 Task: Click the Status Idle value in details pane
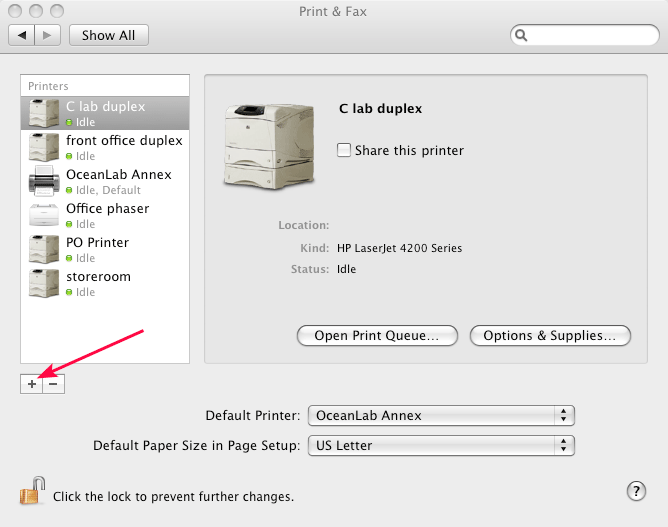pos(346,269)
